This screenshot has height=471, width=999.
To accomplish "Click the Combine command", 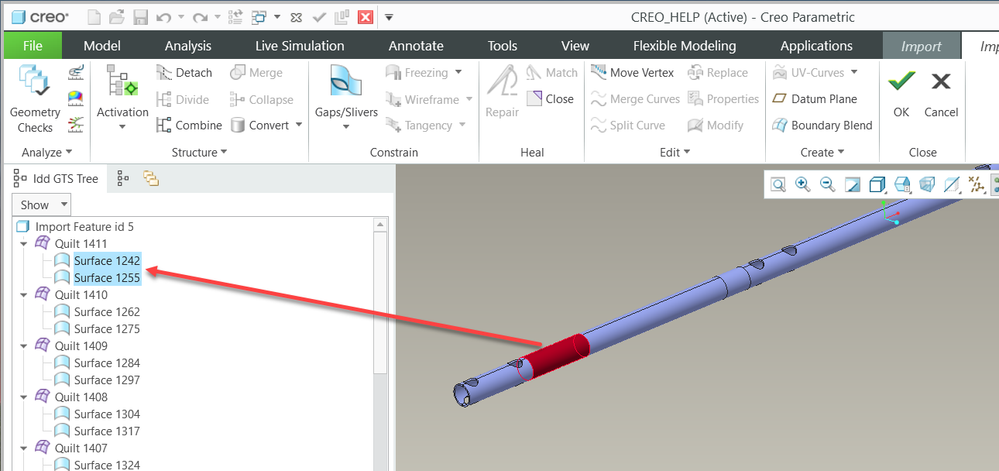I will (x=189, y=125).
